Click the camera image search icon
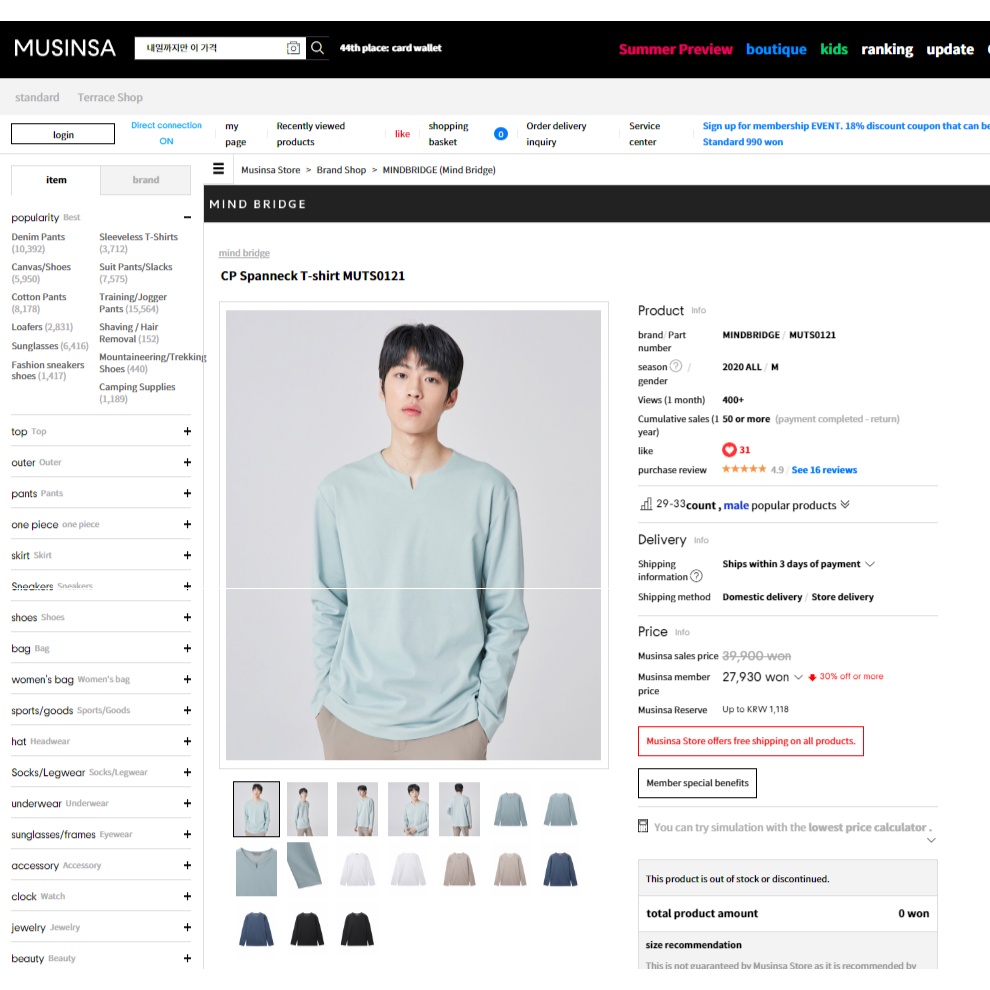The height and width of the screenshot is (990, 990). click(293, 48)
